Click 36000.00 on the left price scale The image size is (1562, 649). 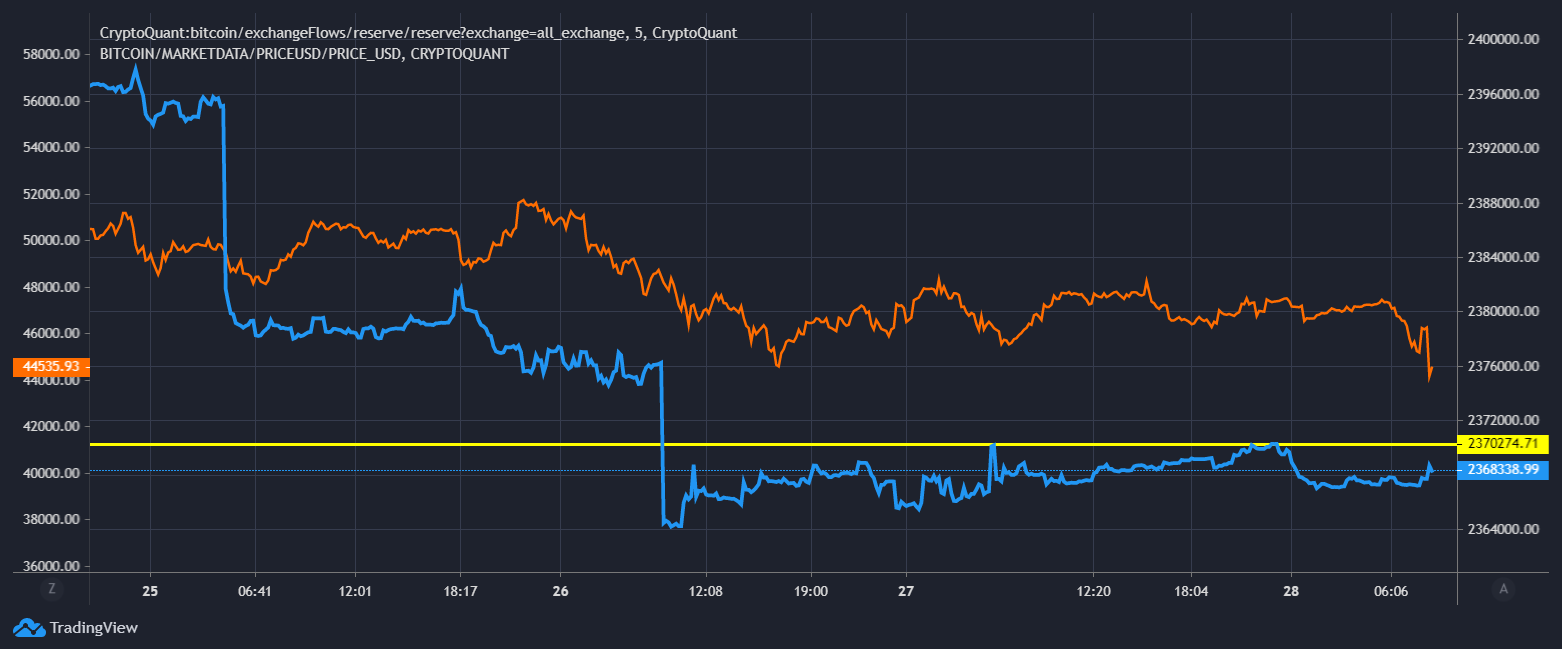pos(50,566)
